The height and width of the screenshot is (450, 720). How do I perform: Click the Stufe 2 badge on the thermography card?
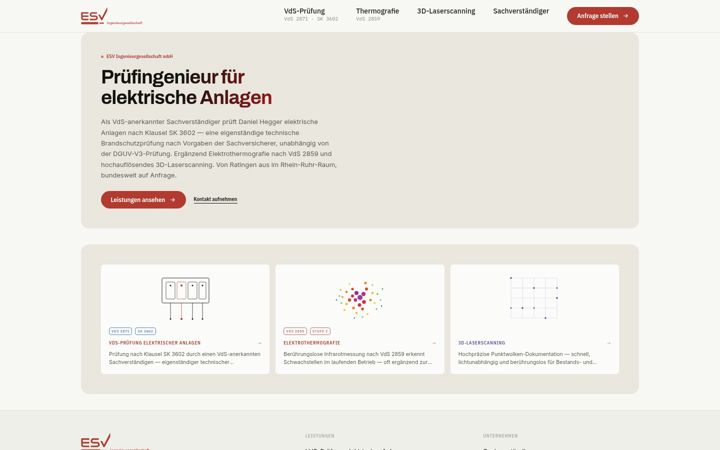click(320, 331)
